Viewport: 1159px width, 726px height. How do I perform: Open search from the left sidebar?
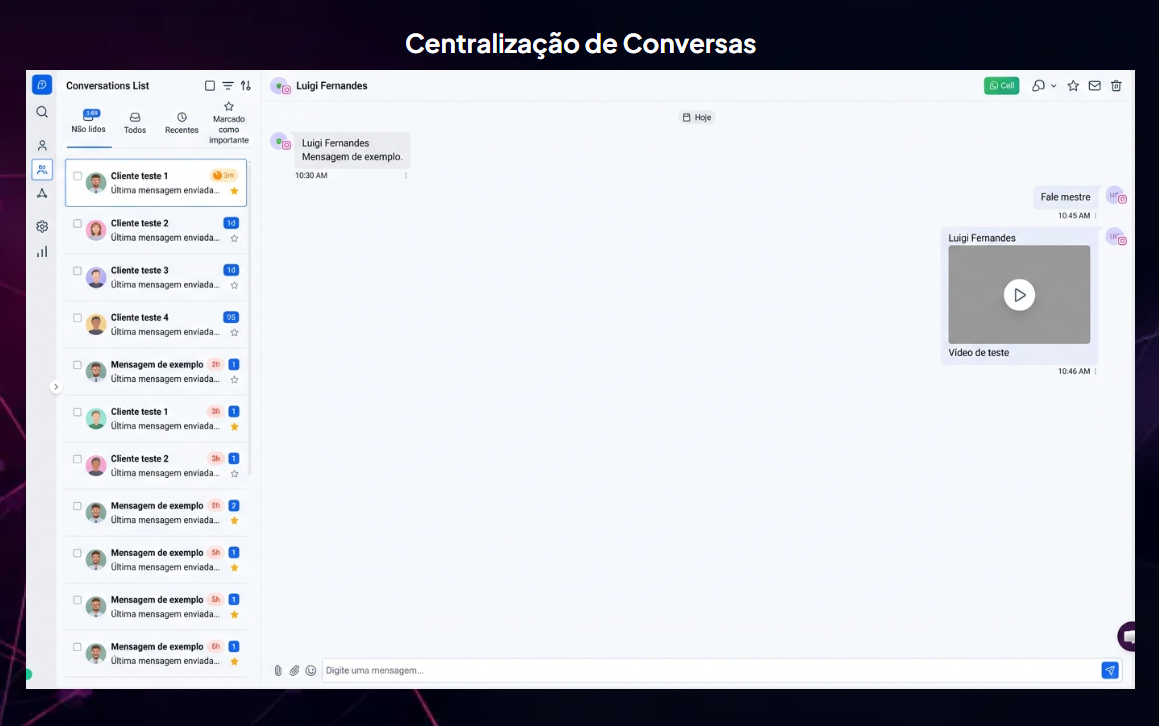pos(42,112)
